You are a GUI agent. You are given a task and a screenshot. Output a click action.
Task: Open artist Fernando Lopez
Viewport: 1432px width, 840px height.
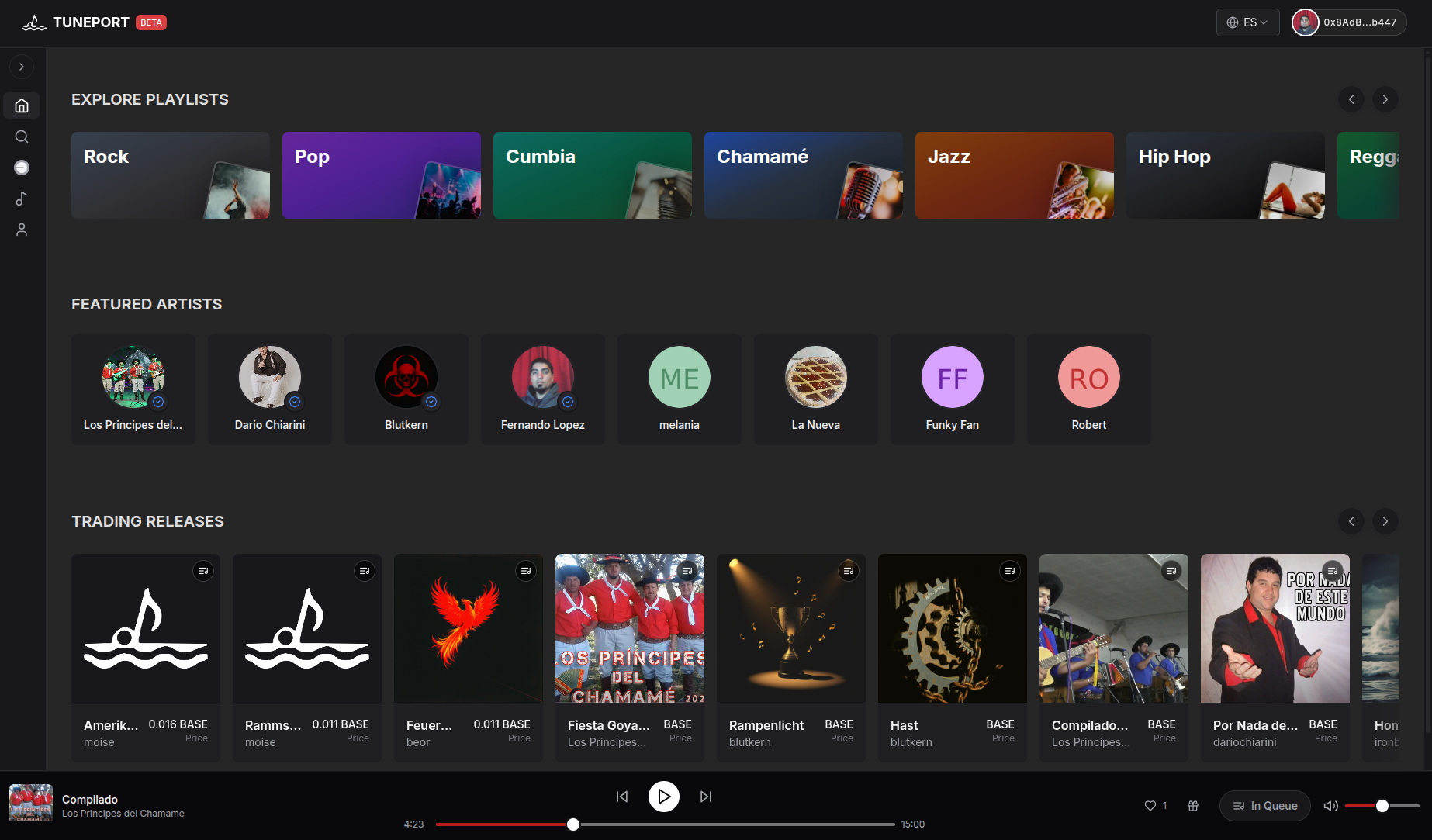point(543,389)
